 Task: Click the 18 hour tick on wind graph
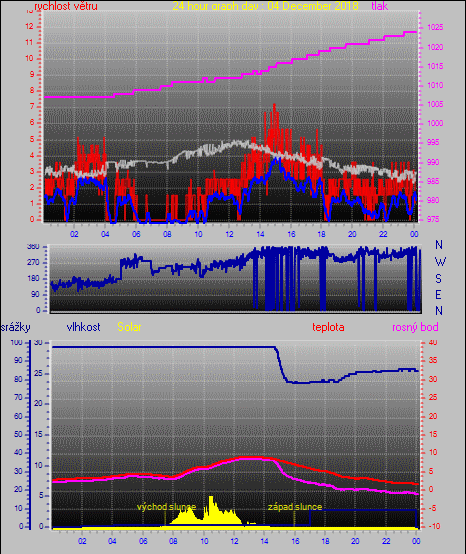point(322,234)
